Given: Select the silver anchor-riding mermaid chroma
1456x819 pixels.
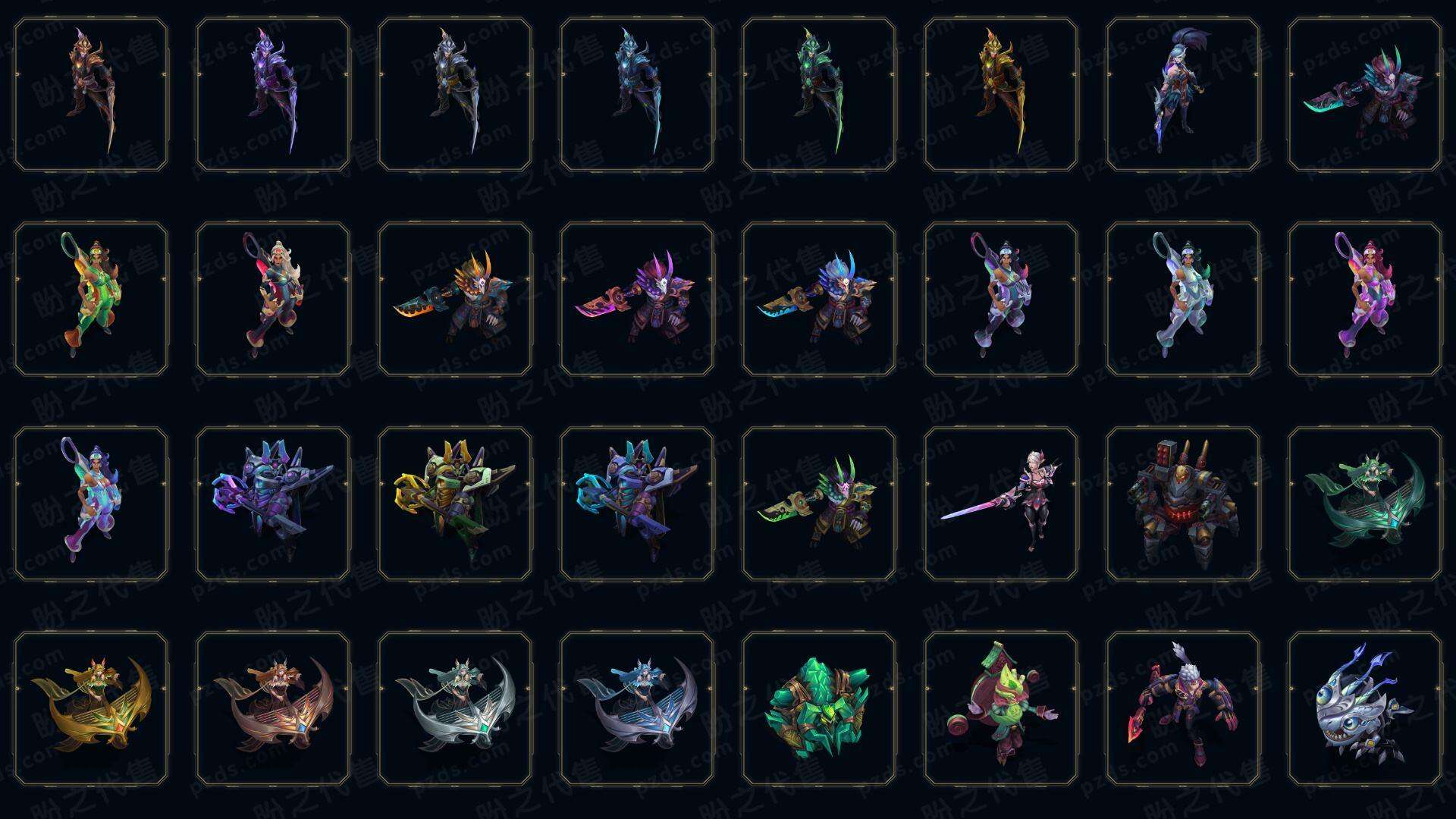Looking at the screenshot, I should 455,708.
